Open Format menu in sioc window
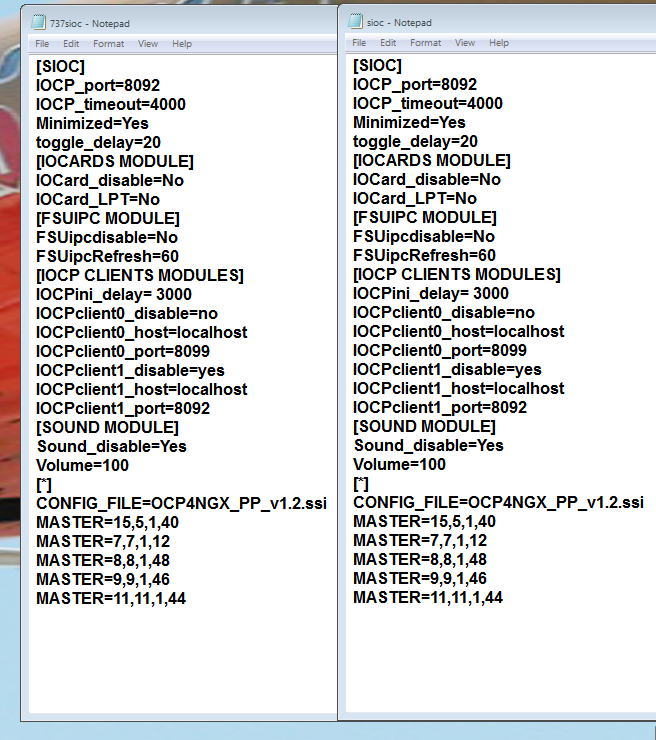This screenshot has height=740, width=656. [x=425, y=43]
